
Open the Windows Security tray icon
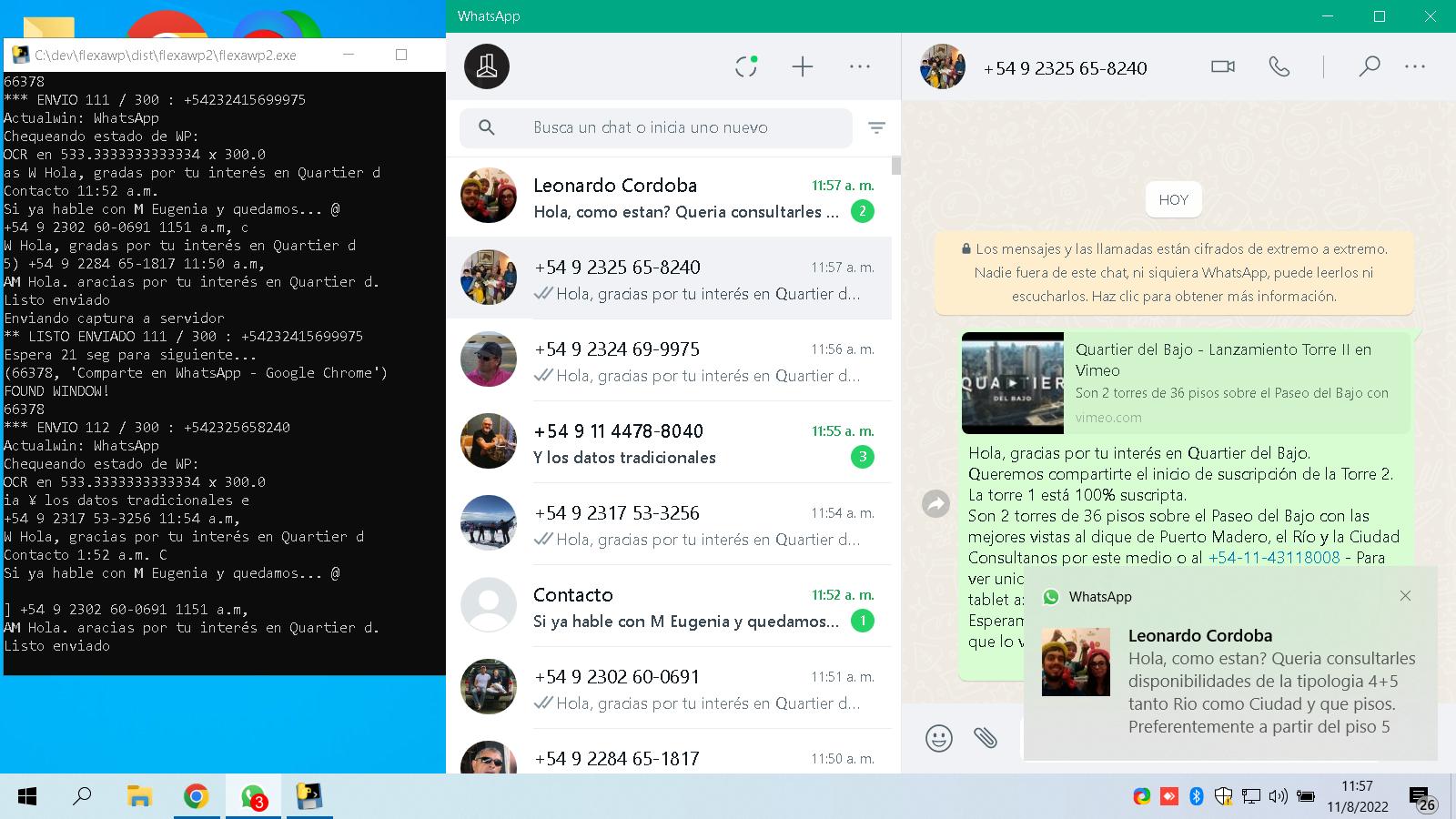click(x=1224, y=796)
